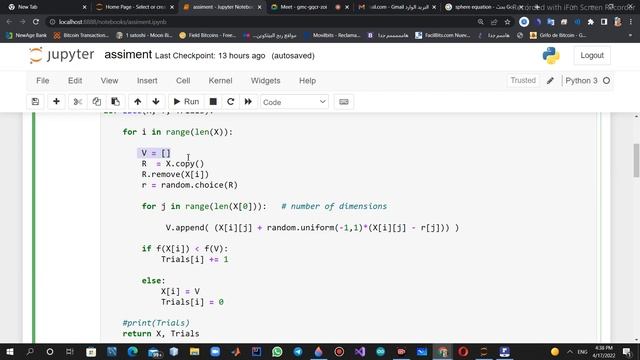Switch to the sphere equation tab
Image resolution: width=640 pixels, height=360 pixels.
pos(484,7)
